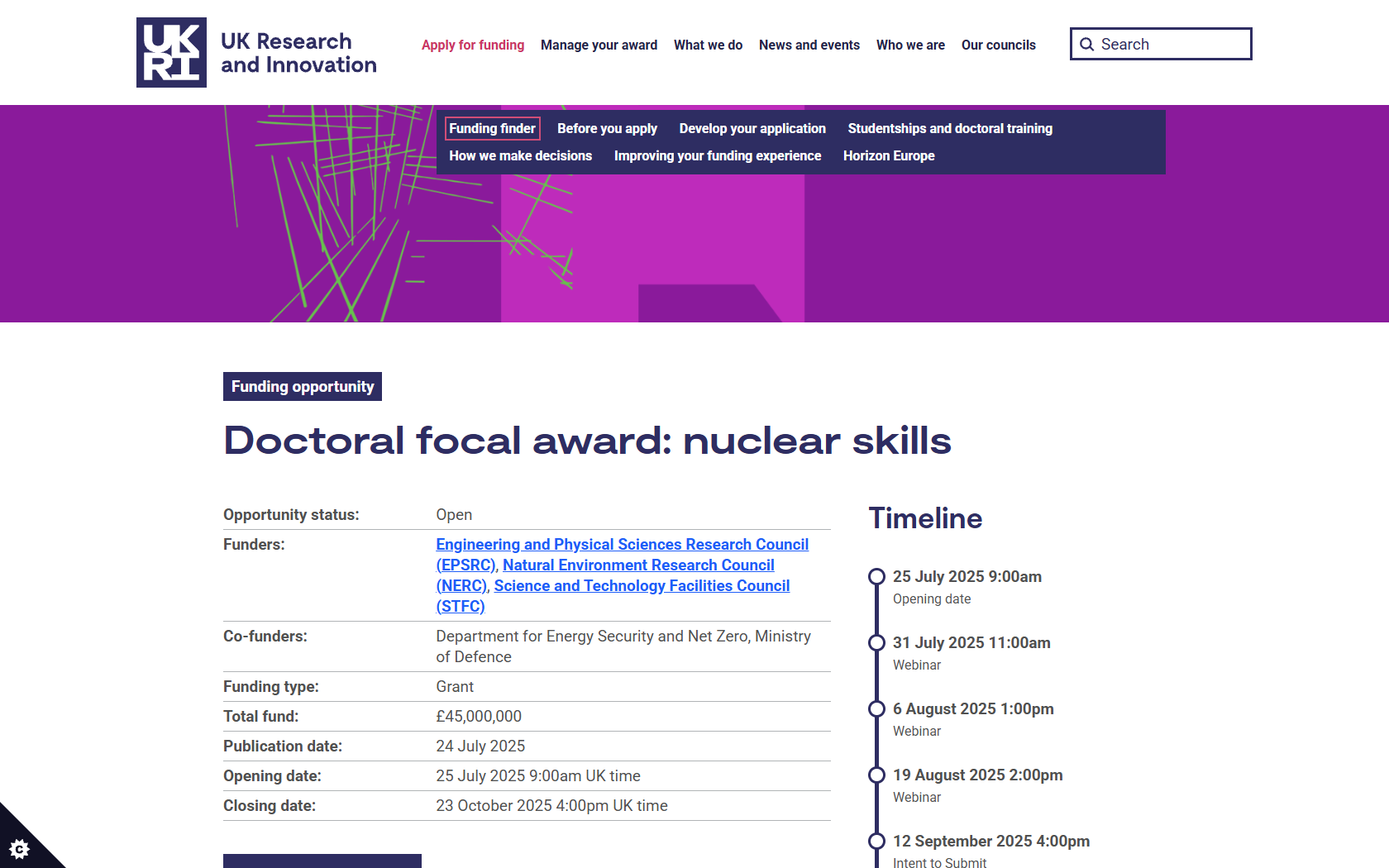Image resolution: width=1389 pixels, height=868 pixels.
Task: Open the Who we are menu
Action: coord(910,45)
